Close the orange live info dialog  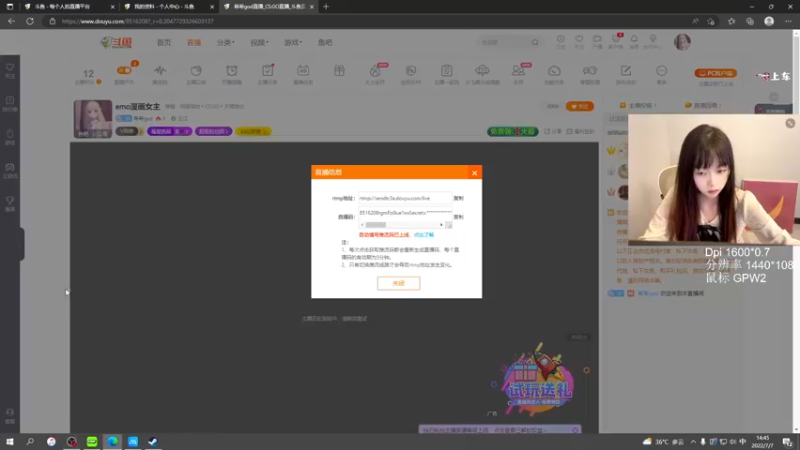474,173
